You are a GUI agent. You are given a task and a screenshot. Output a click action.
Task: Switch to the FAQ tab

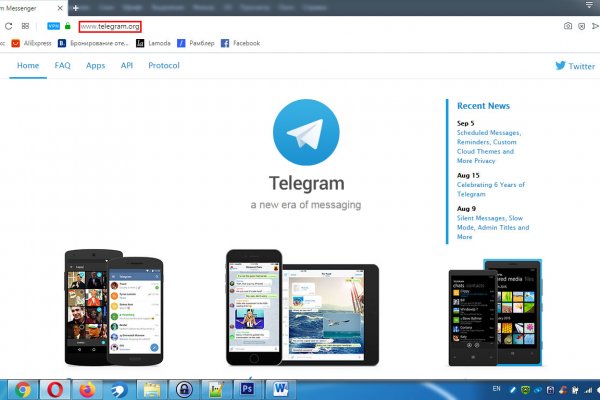tap(62, 66)
